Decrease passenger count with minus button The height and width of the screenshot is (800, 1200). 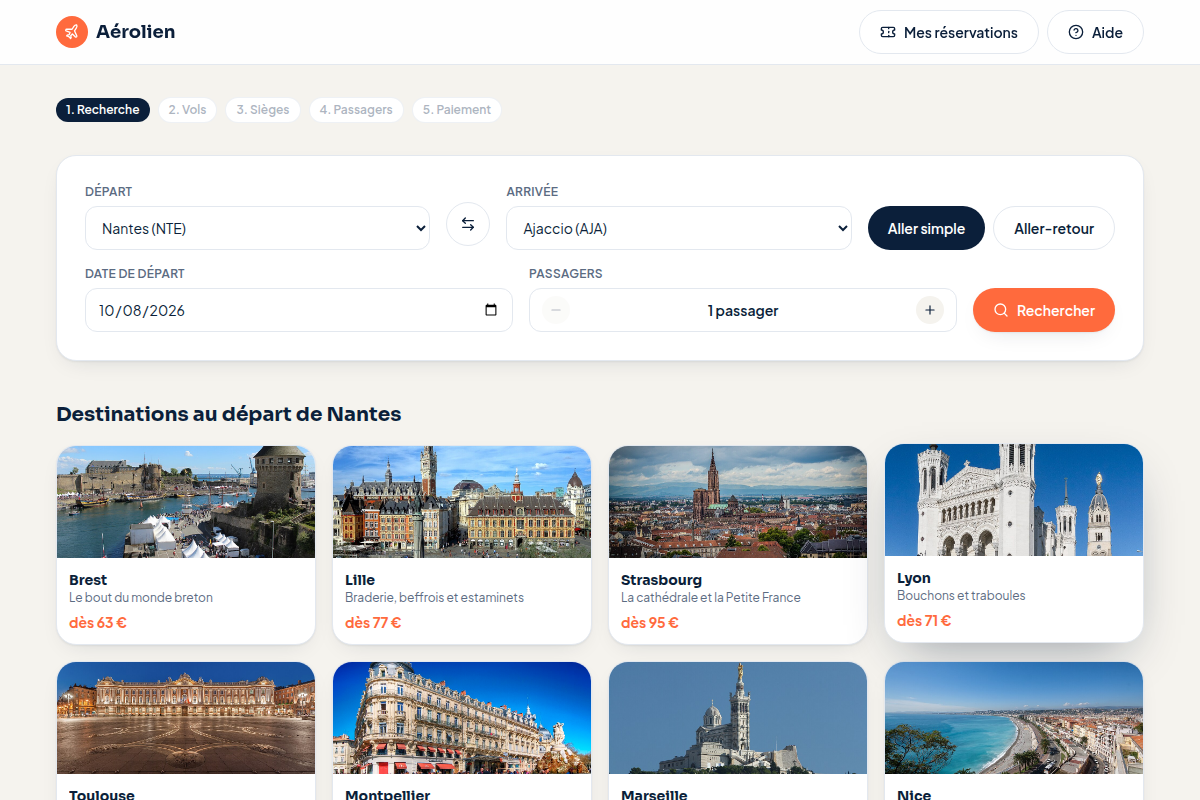point(556,310)
